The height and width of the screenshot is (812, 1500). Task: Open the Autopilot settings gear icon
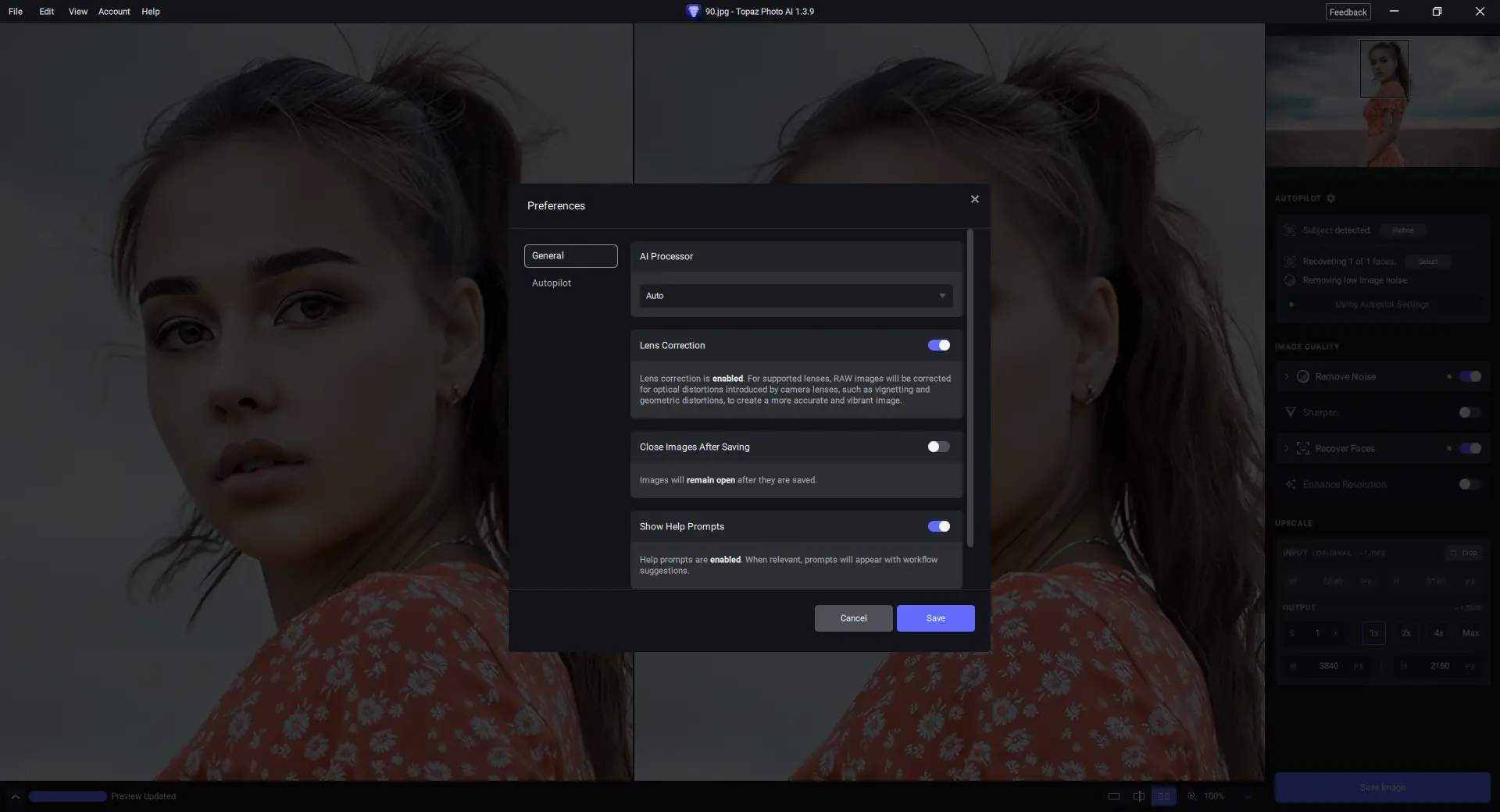tap(1331, 198)
